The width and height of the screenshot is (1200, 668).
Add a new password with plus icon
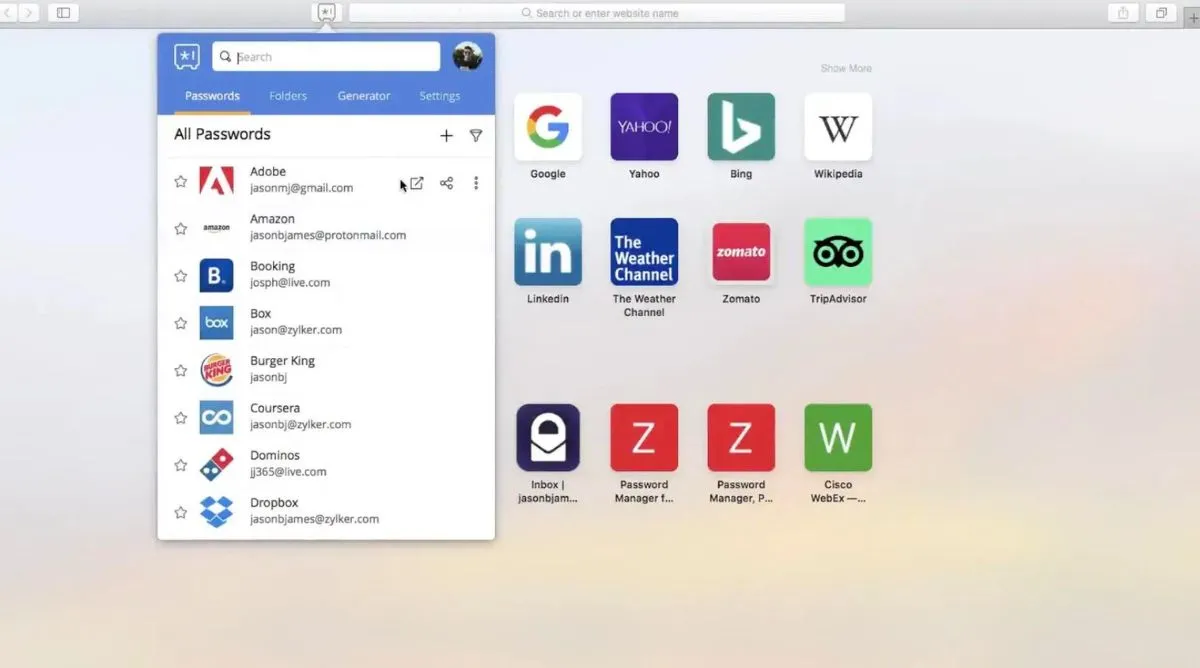446,136
